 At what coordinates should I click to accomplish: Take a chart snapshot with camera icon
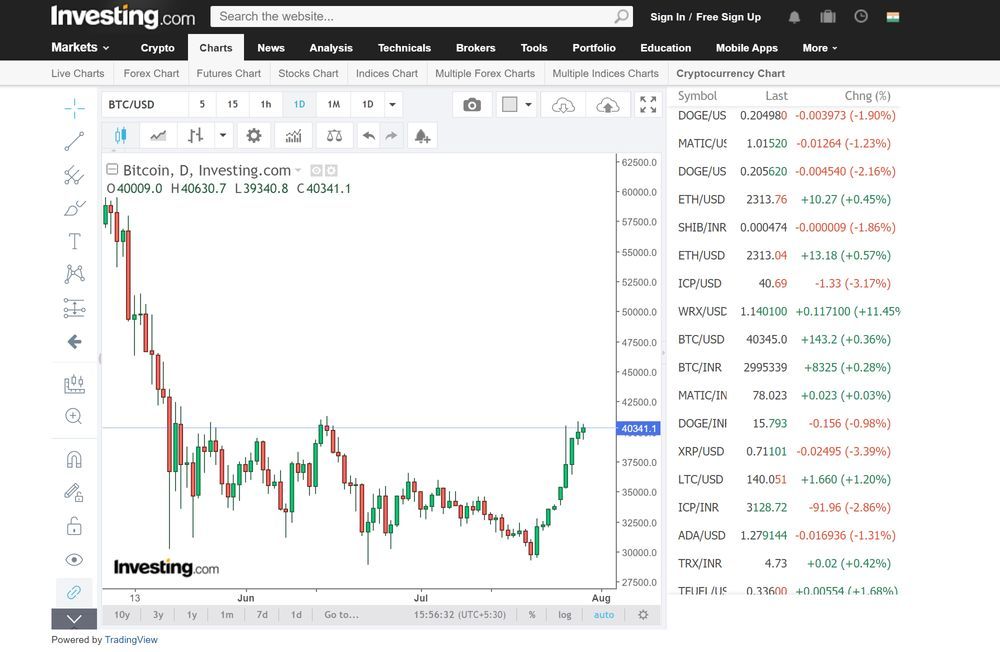(x=472, y=105)
